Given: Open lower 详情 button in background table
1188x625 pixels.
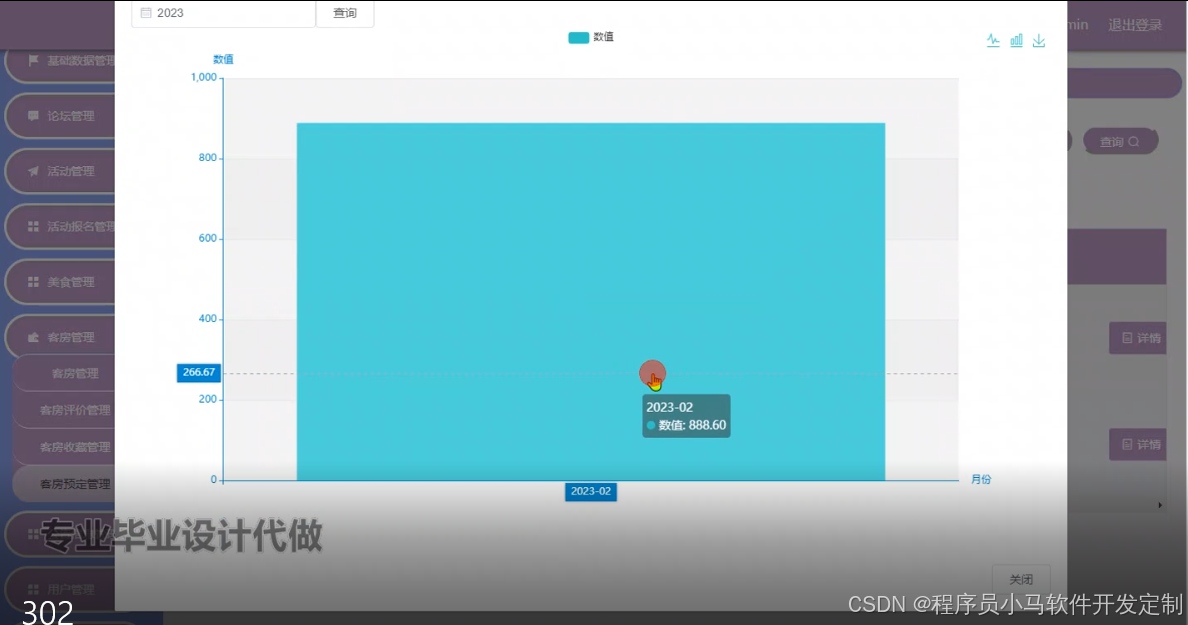Looking at the screenshot, I should coord(1139,445).
